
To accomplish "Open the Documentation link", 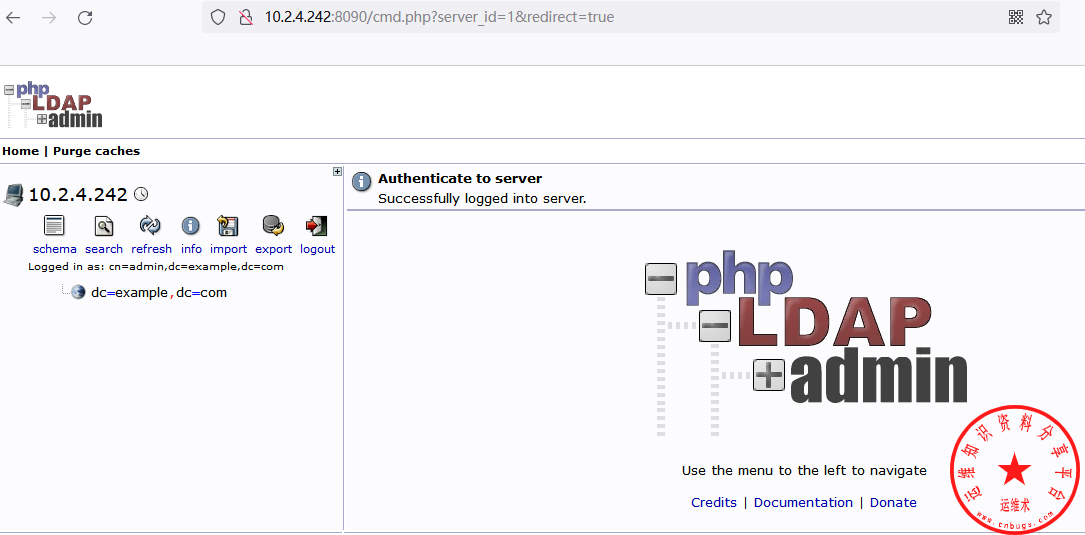I will pos(803,503).
